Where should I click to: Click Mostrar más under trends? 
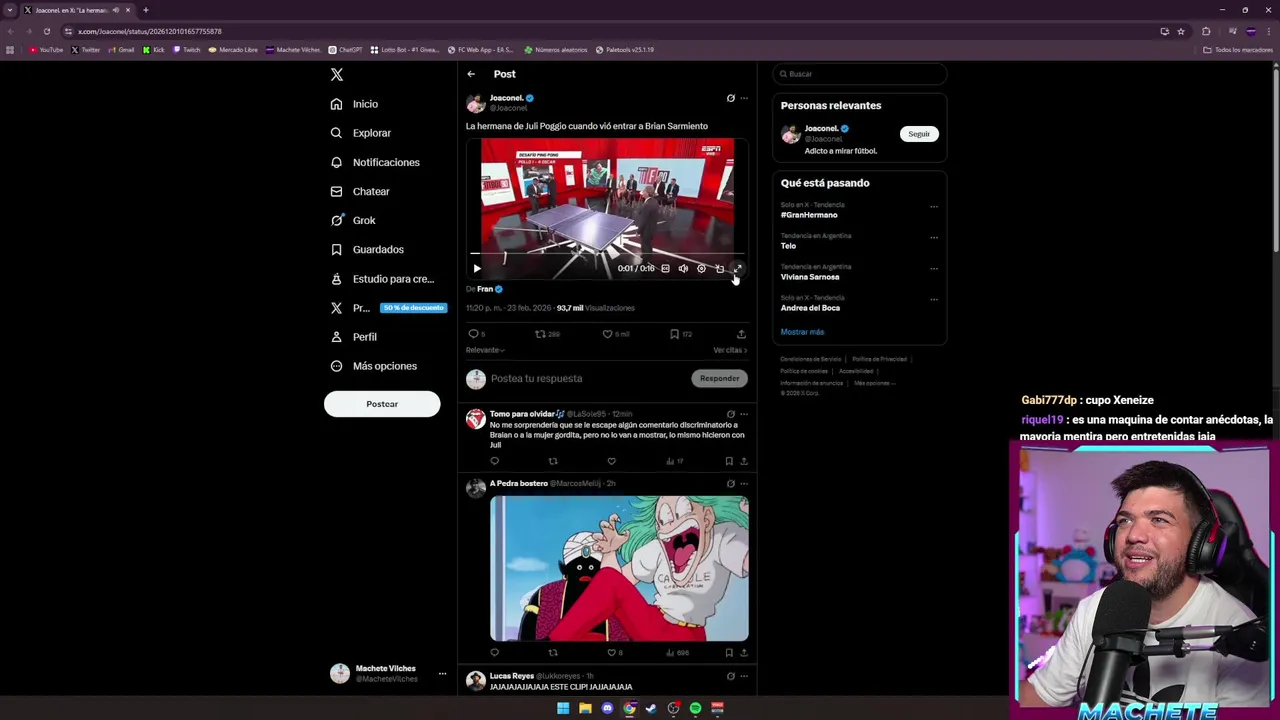(802, 332)
